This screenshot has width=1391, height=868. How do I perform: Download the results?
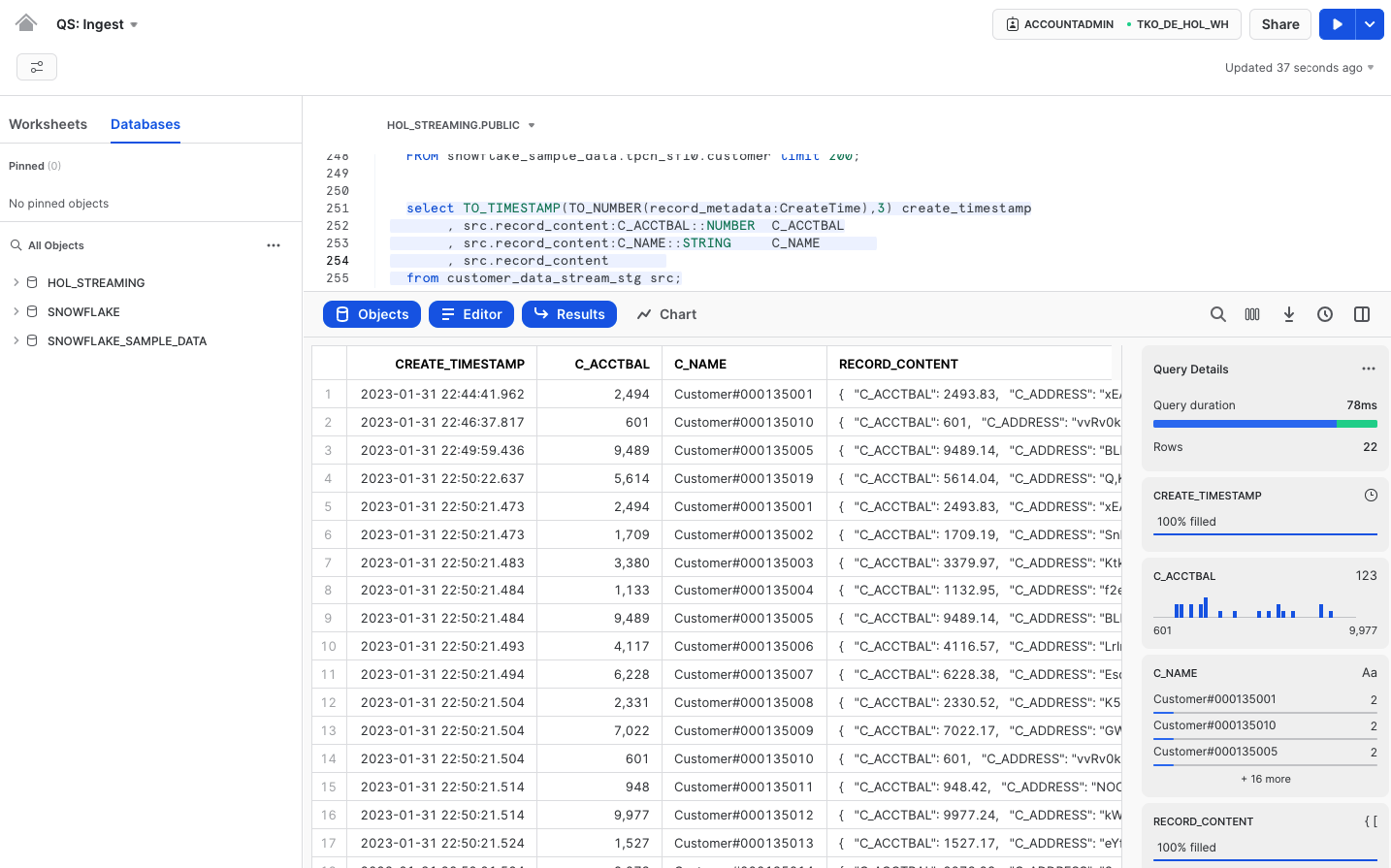1289,314
